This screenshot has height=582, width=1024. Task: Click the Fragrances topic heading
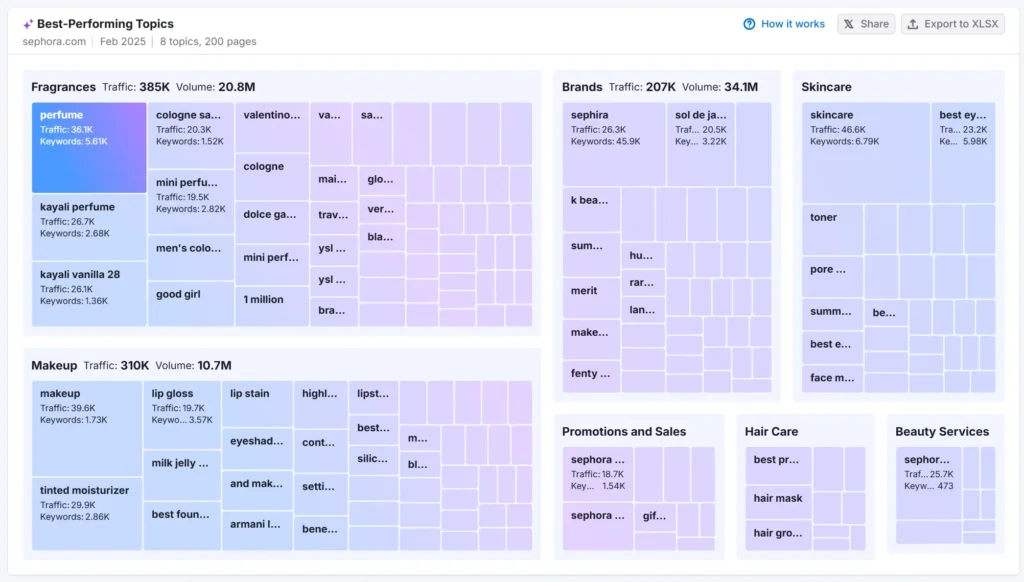tap(63, 87)
